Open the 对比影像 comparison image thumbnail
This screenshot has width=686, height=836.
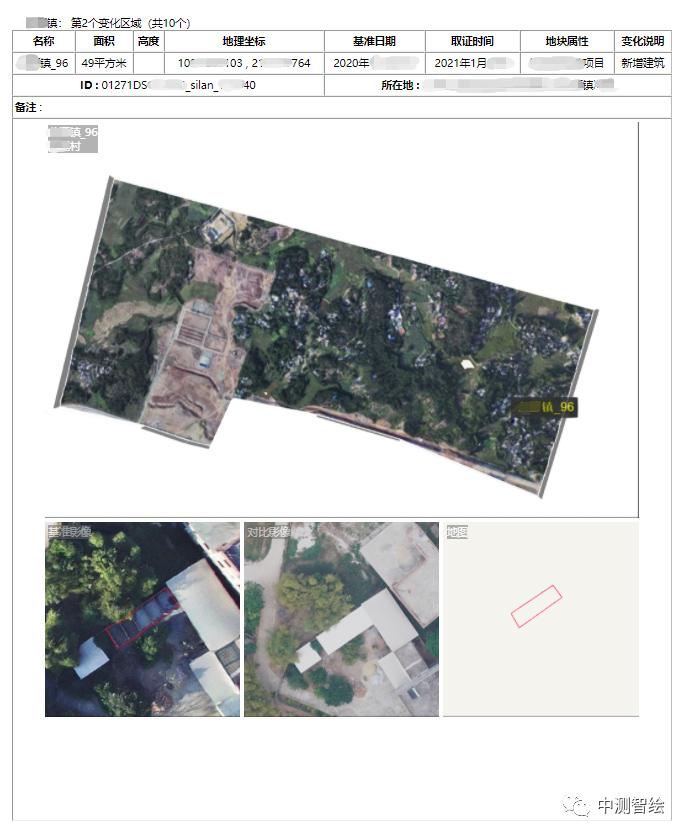pos(341,619)
